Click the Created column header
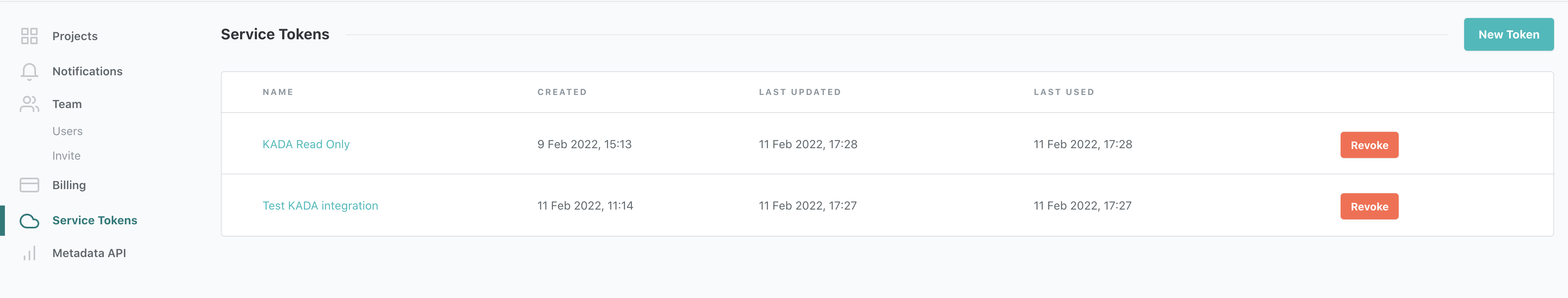Screen dimensions: 1568x298 pos(562,92)
